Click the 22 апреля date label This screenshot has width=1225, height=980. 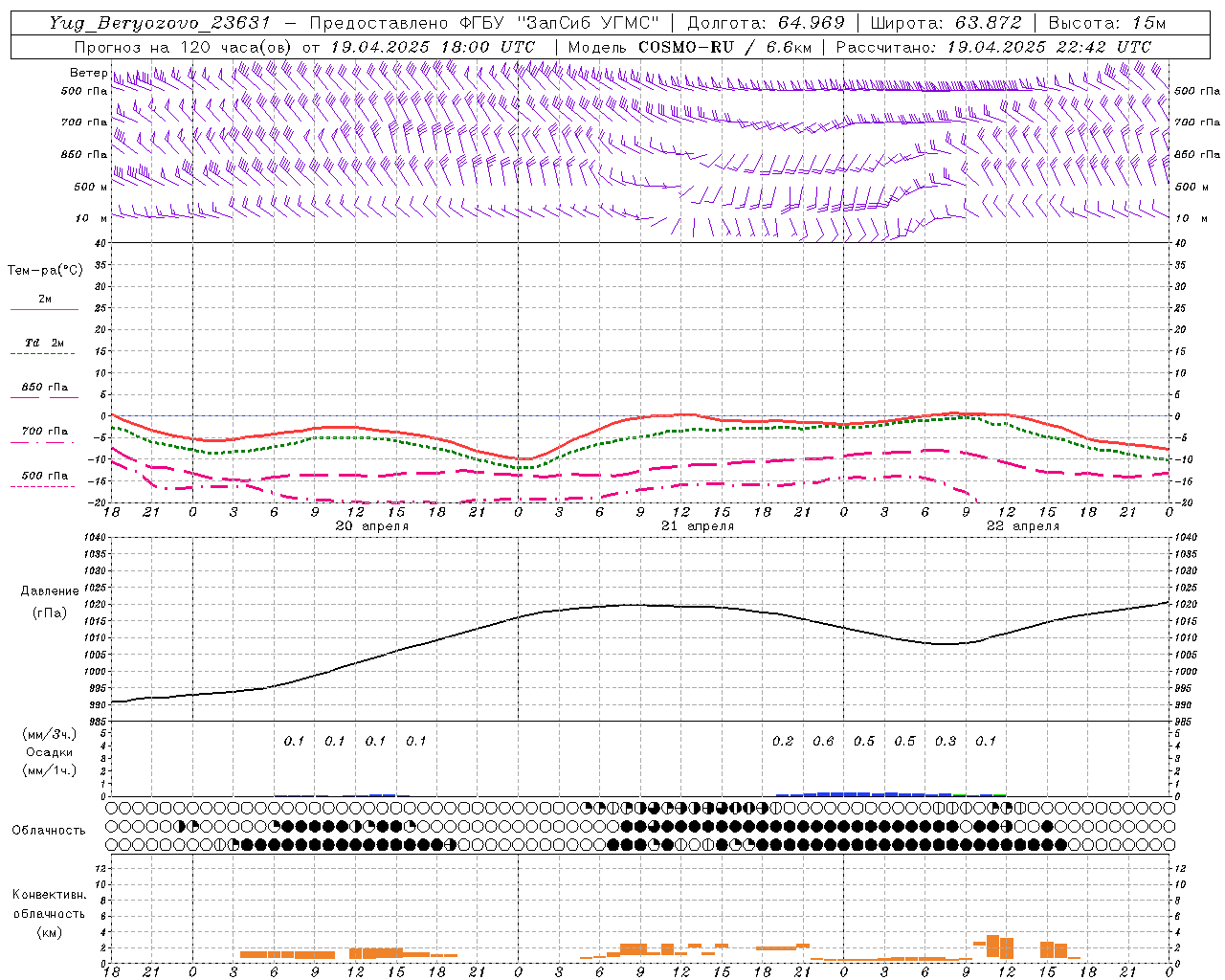click(x=1023, y=526)
